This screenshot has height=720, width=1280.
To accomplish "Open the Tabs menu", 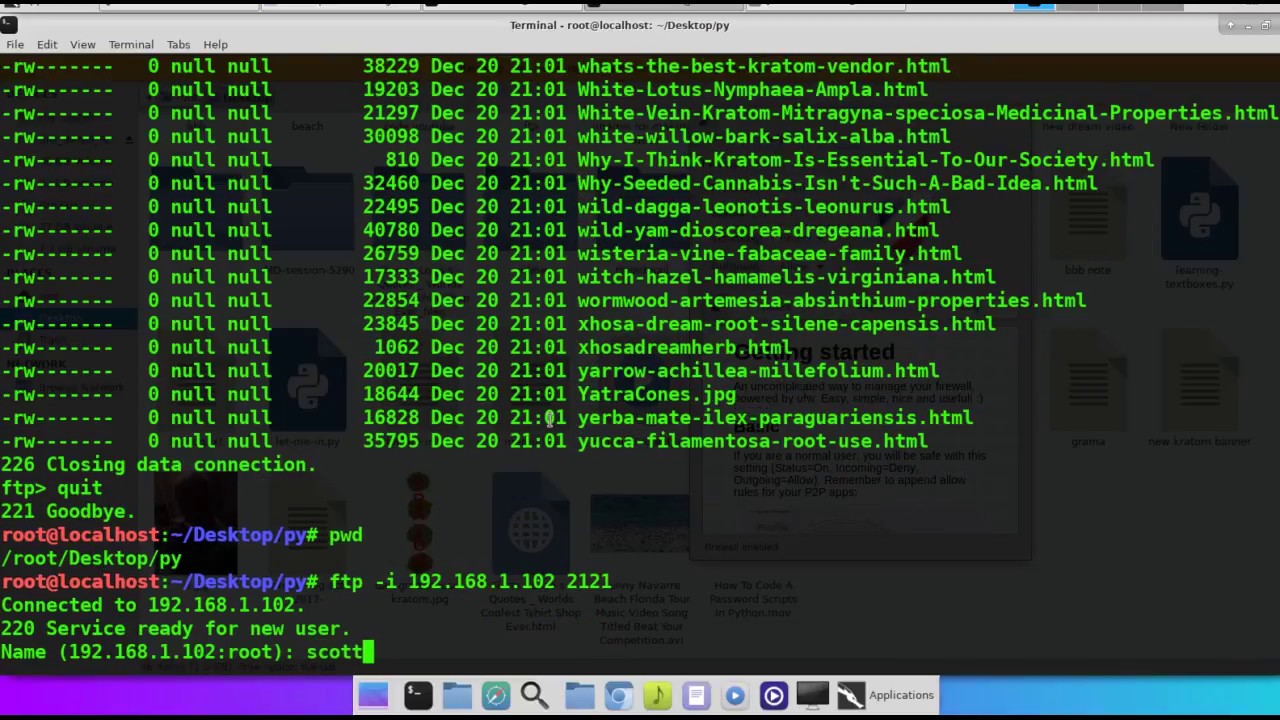I will 179,44.
